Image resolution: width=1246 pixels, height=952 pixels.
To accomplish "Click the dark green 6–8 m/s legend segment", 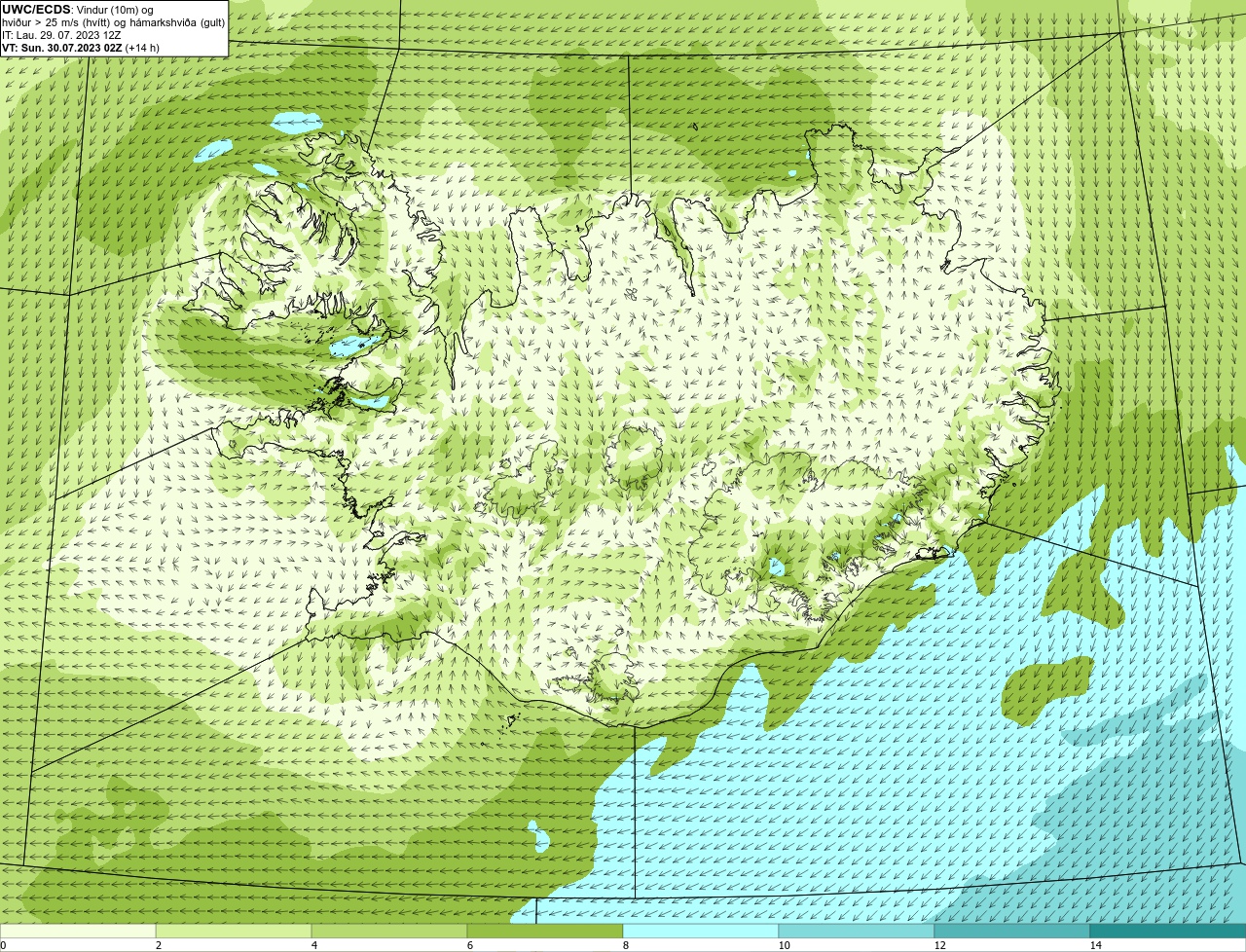I will click(x=545, y=931).
